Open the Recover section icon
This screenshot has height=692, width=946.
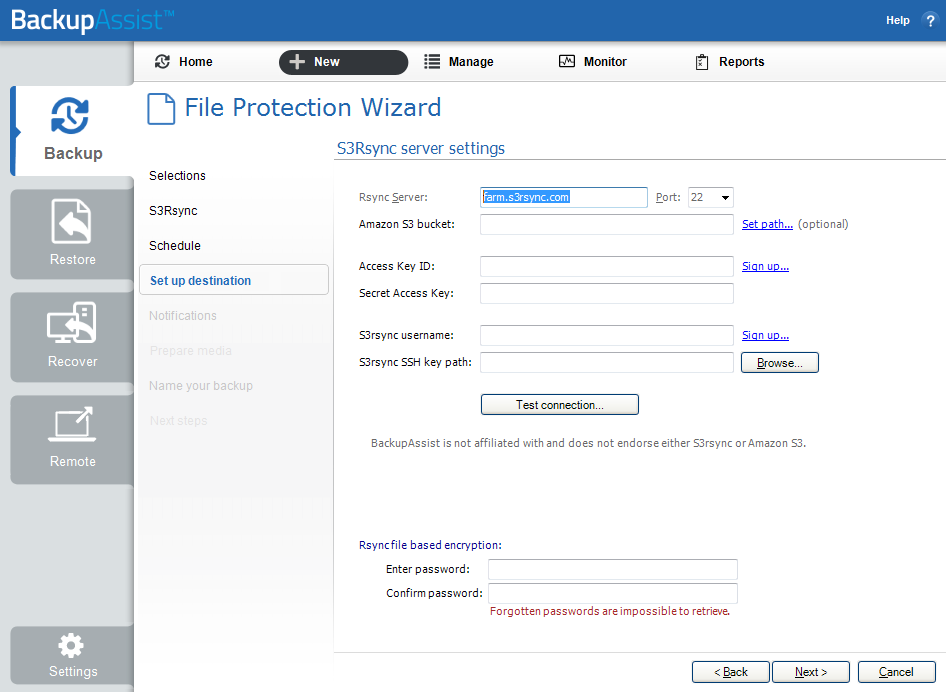pos(71,323)
